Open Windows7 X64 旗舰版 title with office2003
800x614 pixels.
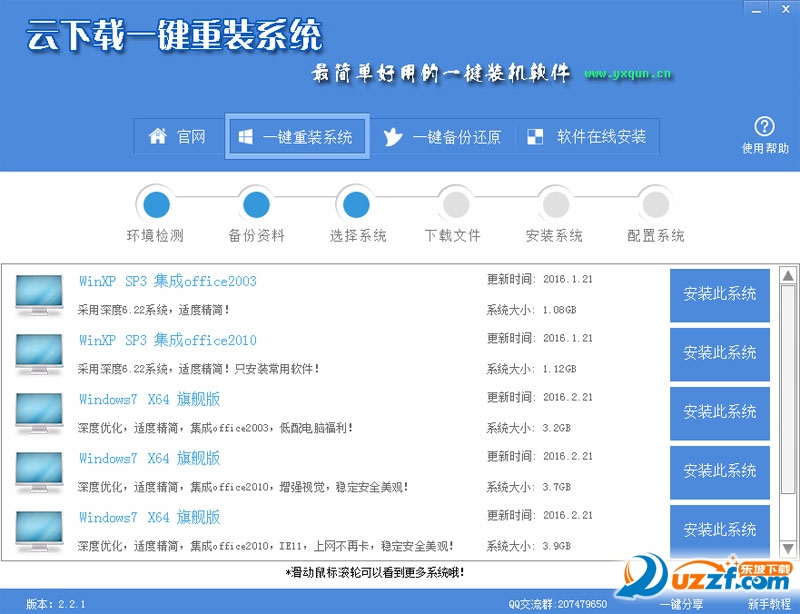[149, 399]
